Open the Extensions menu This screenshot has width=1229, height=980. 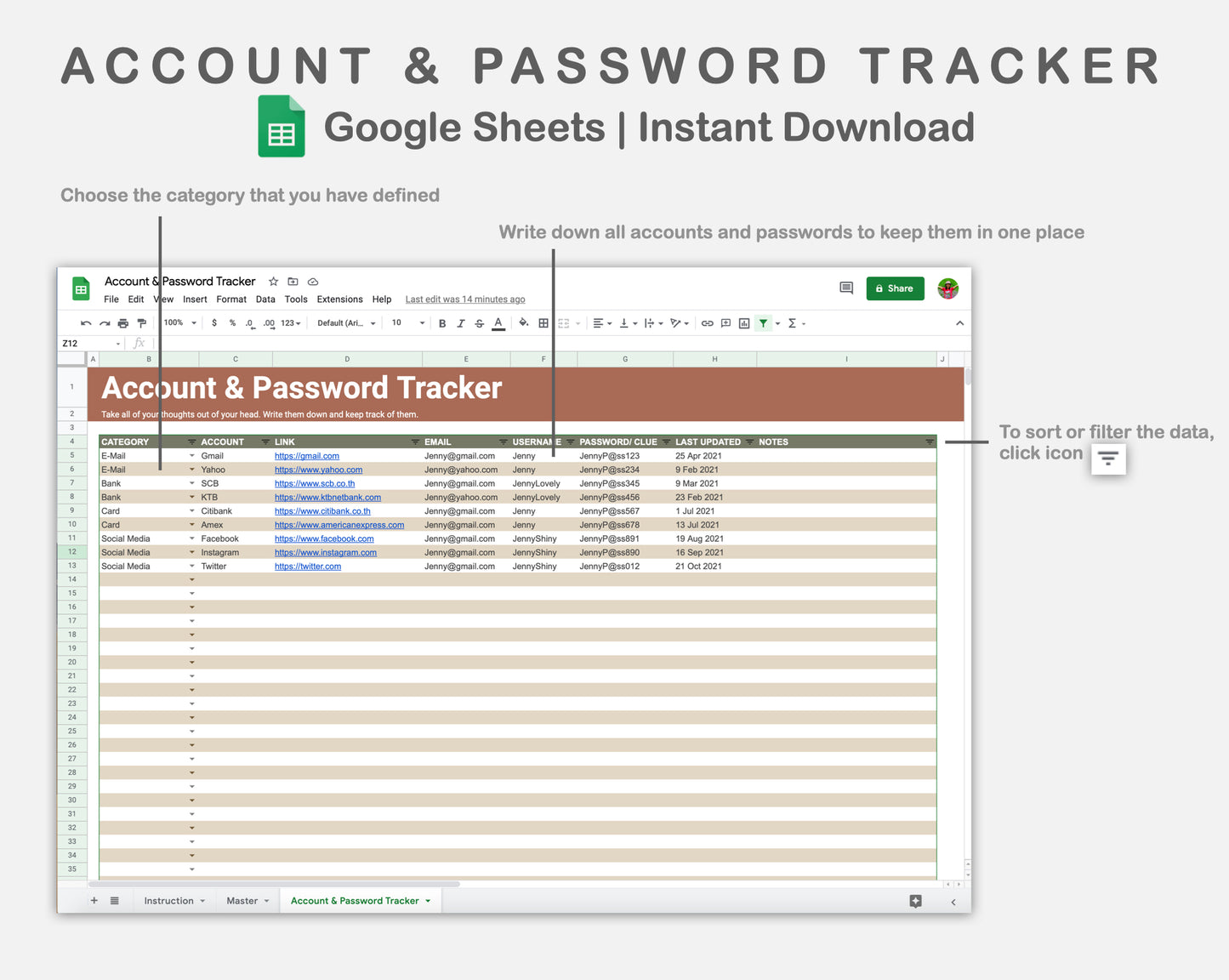pos(339,299)
